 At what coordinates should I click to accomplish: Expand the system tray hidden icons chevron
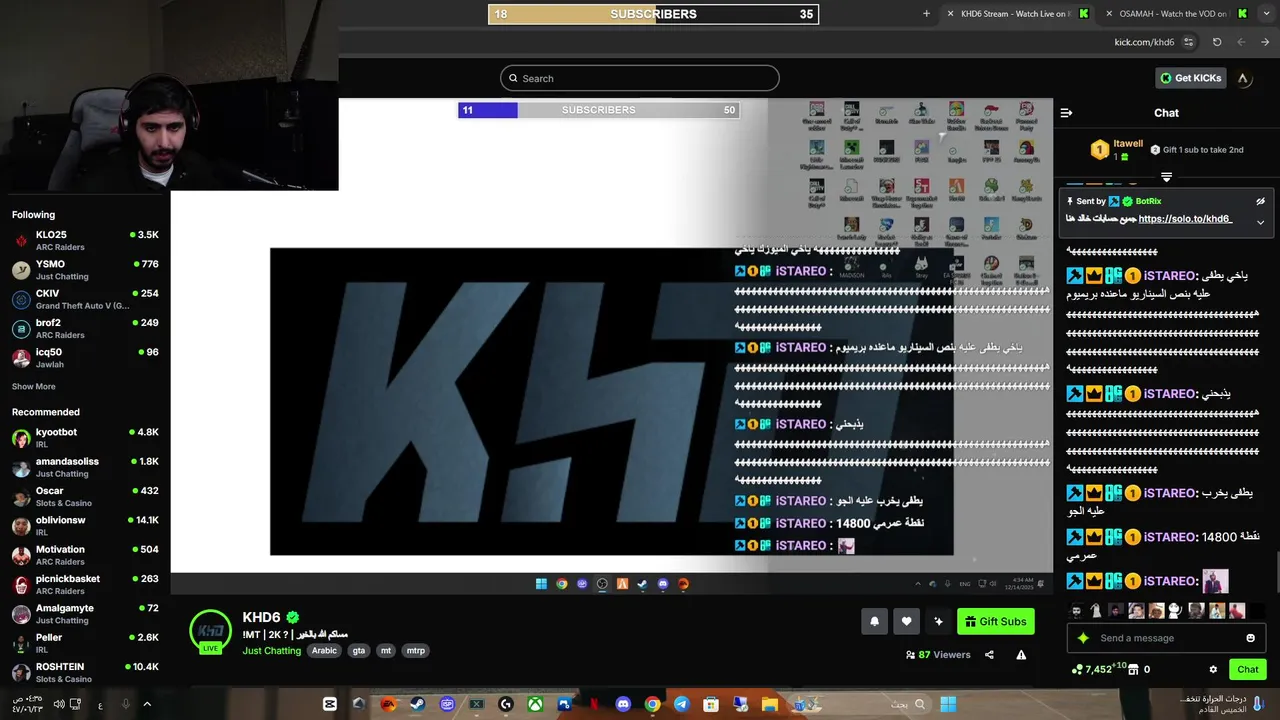(x=147, y=704)
